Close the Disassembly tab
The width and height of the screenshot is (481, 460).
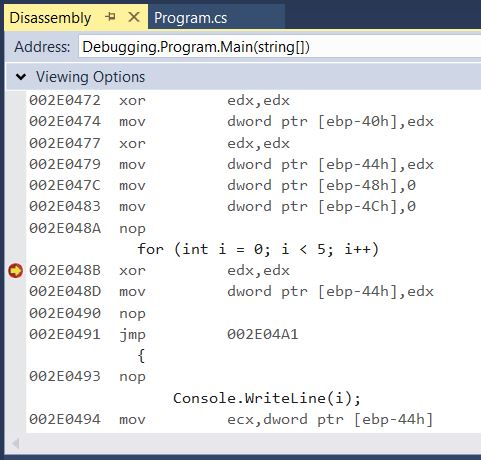coord(134,17)
